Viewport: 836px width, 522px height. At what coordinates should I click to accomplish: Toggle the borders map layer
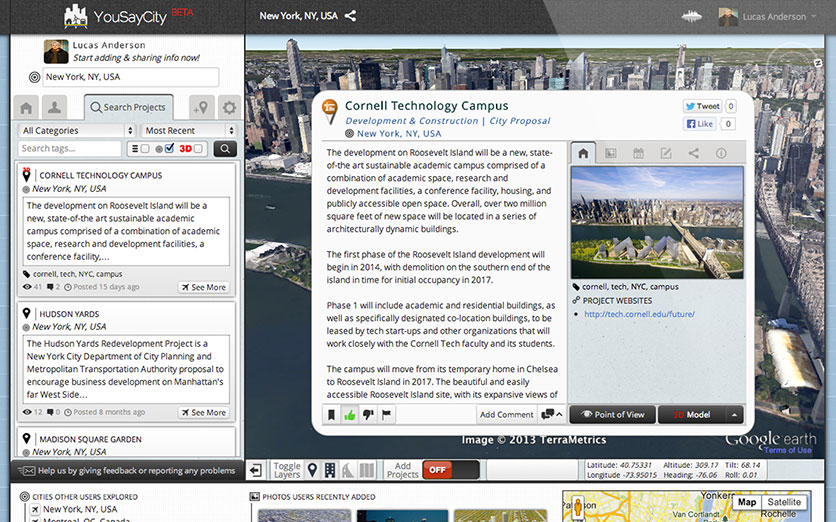click(x=367, y=470)
